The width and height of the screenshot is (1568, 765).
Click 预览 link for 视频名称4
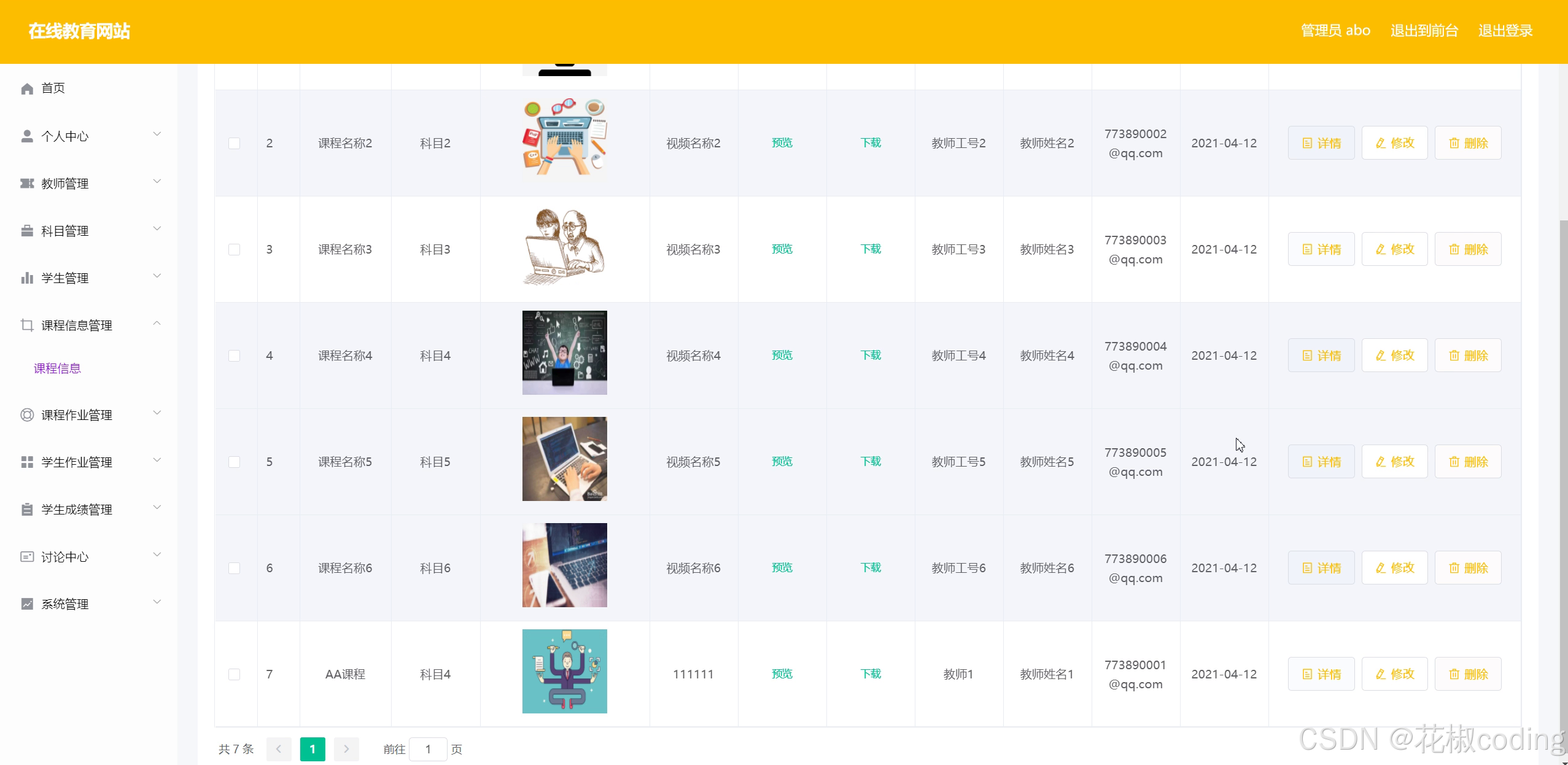click(782, 355)
